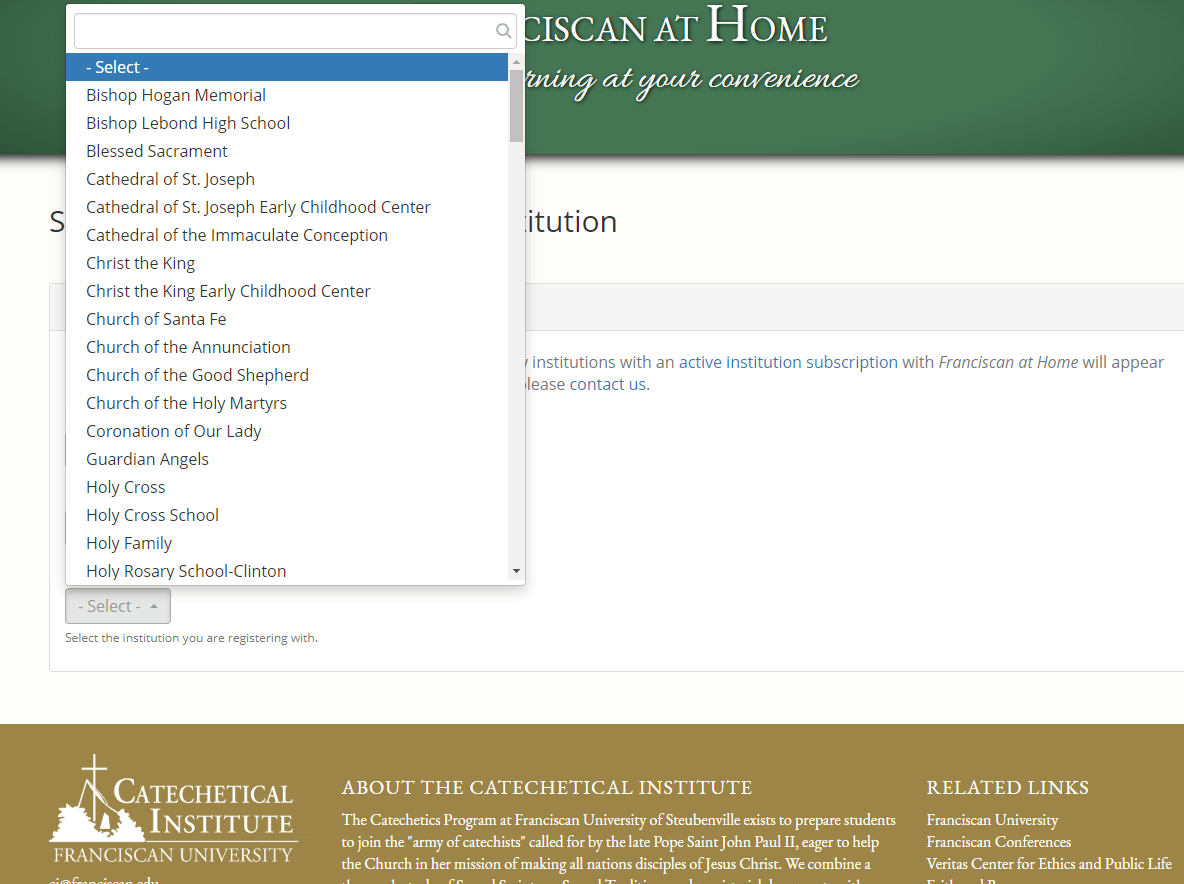Visit Veritas Center for Ethics and Public Life
Image resolution: width=1184 pixels, height=884 pixels.
1049,864
